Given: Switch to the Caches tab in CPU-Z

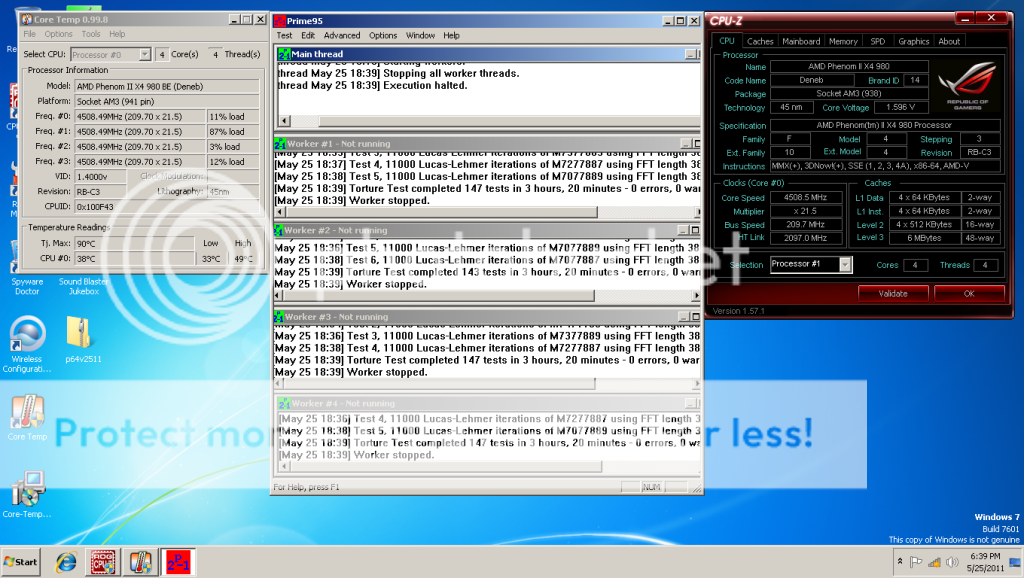Looking at the screenshot, I should click(x=760, y=41).
